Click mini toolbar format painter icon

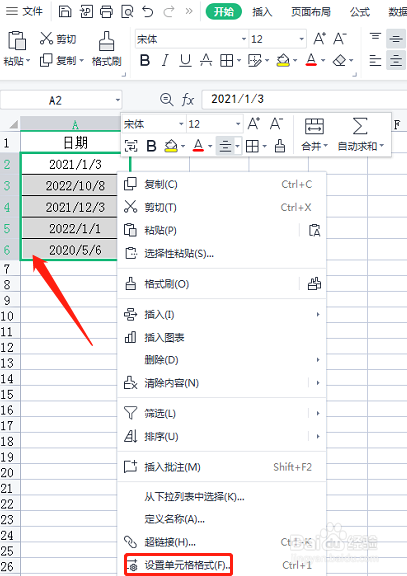pyautogui.click(x=280, y=146)
